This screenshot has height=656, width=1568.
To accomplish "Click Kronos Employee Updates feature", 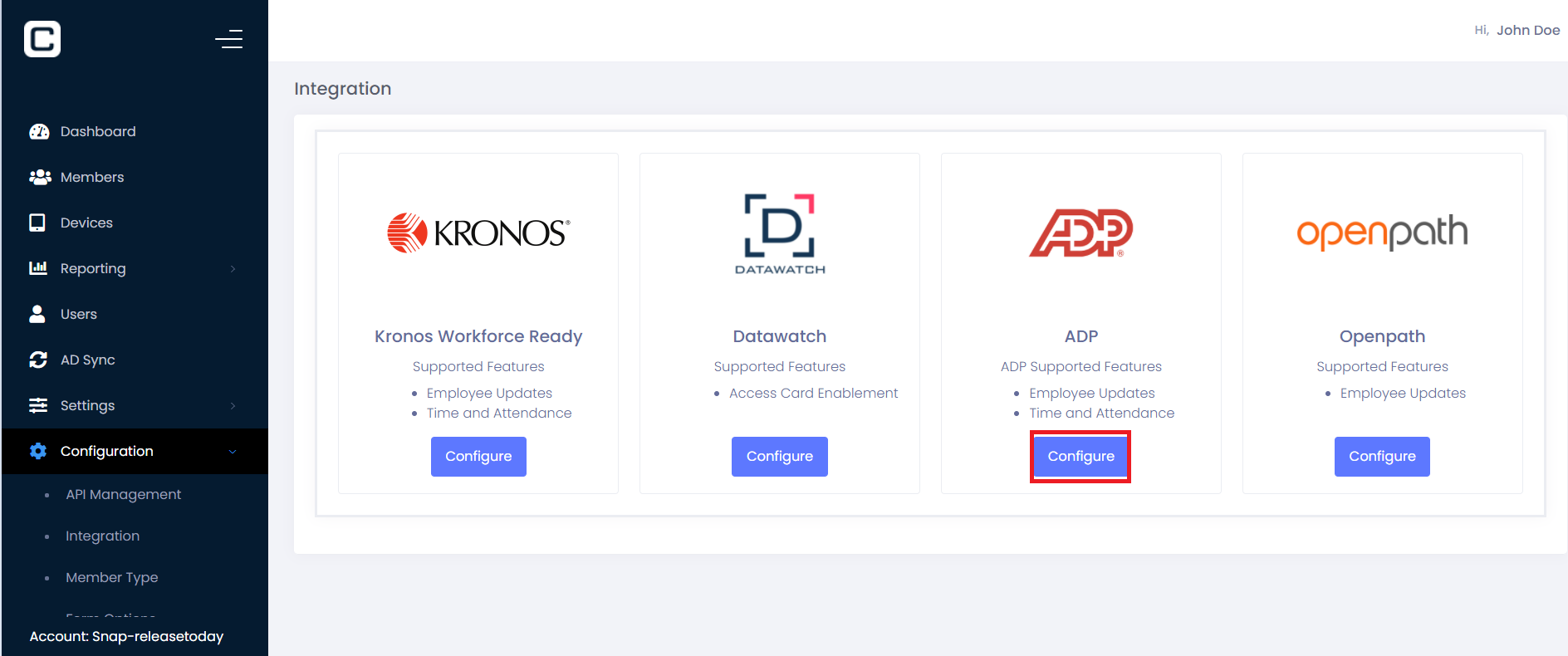I will pos(489,393).
